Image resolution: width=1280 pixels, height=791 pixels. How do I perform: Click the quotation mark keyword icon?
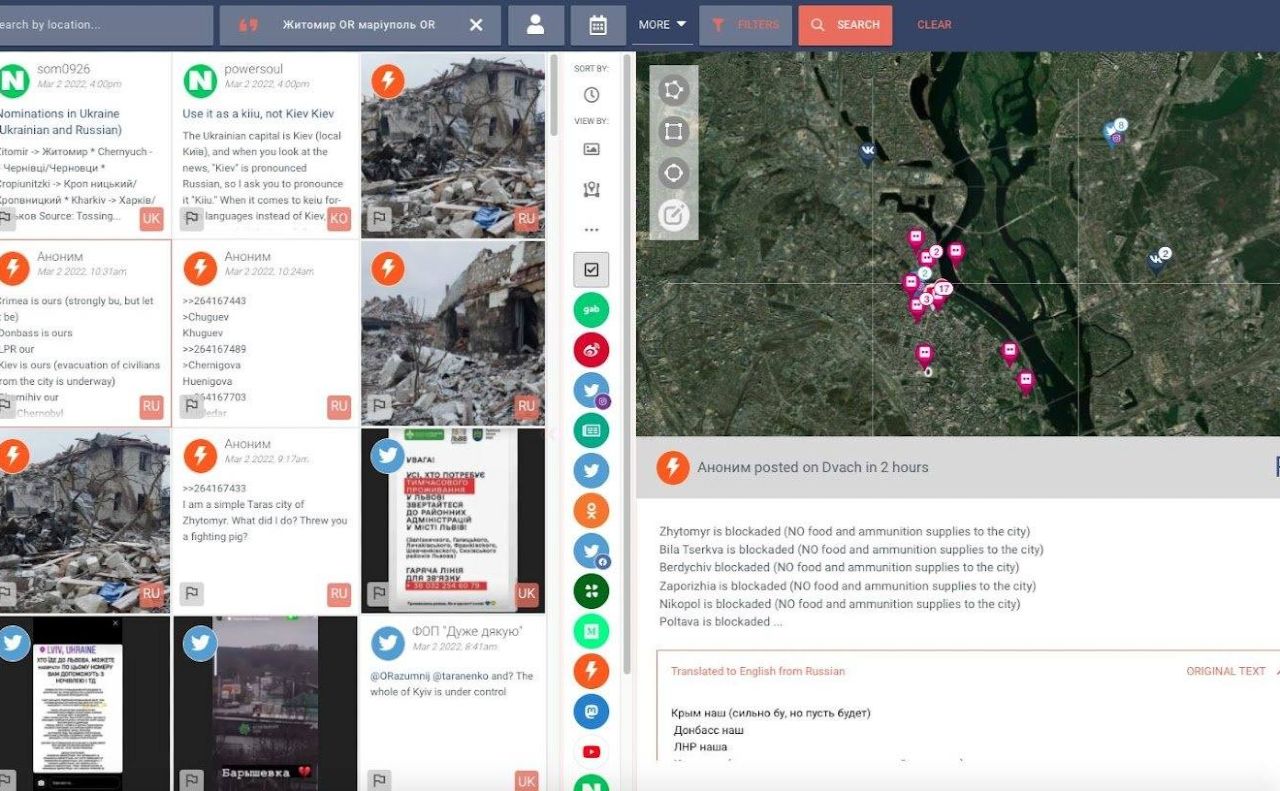coord(249,25)
